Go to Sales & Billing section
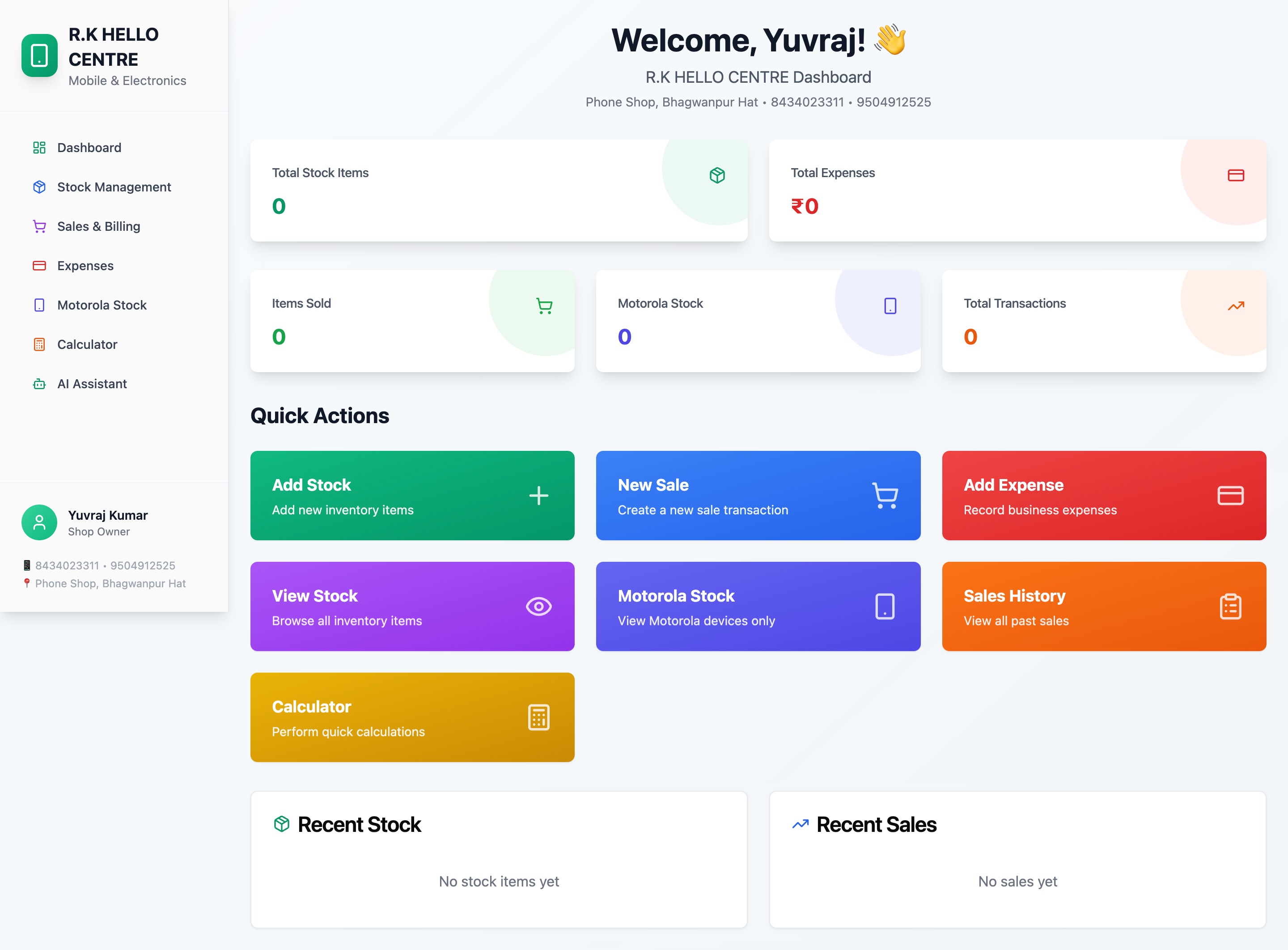This screenshot has width=1288, height=950. pos(98,227)
